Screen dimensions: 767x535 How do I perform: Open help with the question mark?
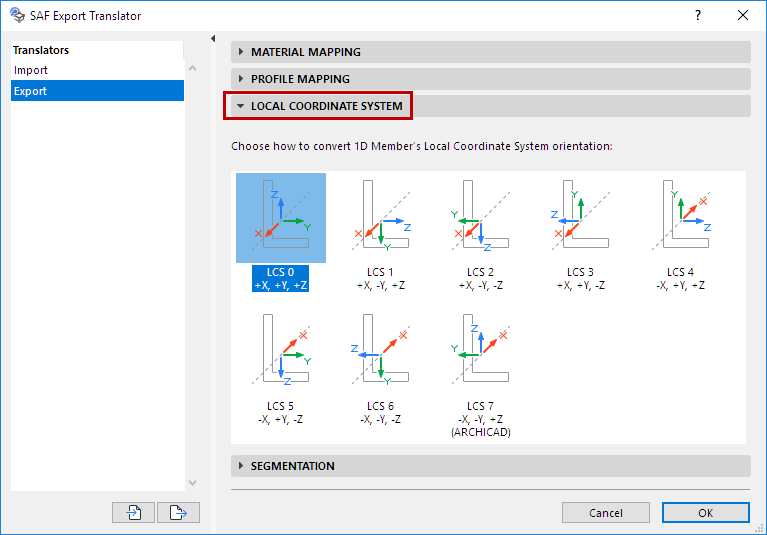coord(698,15)
